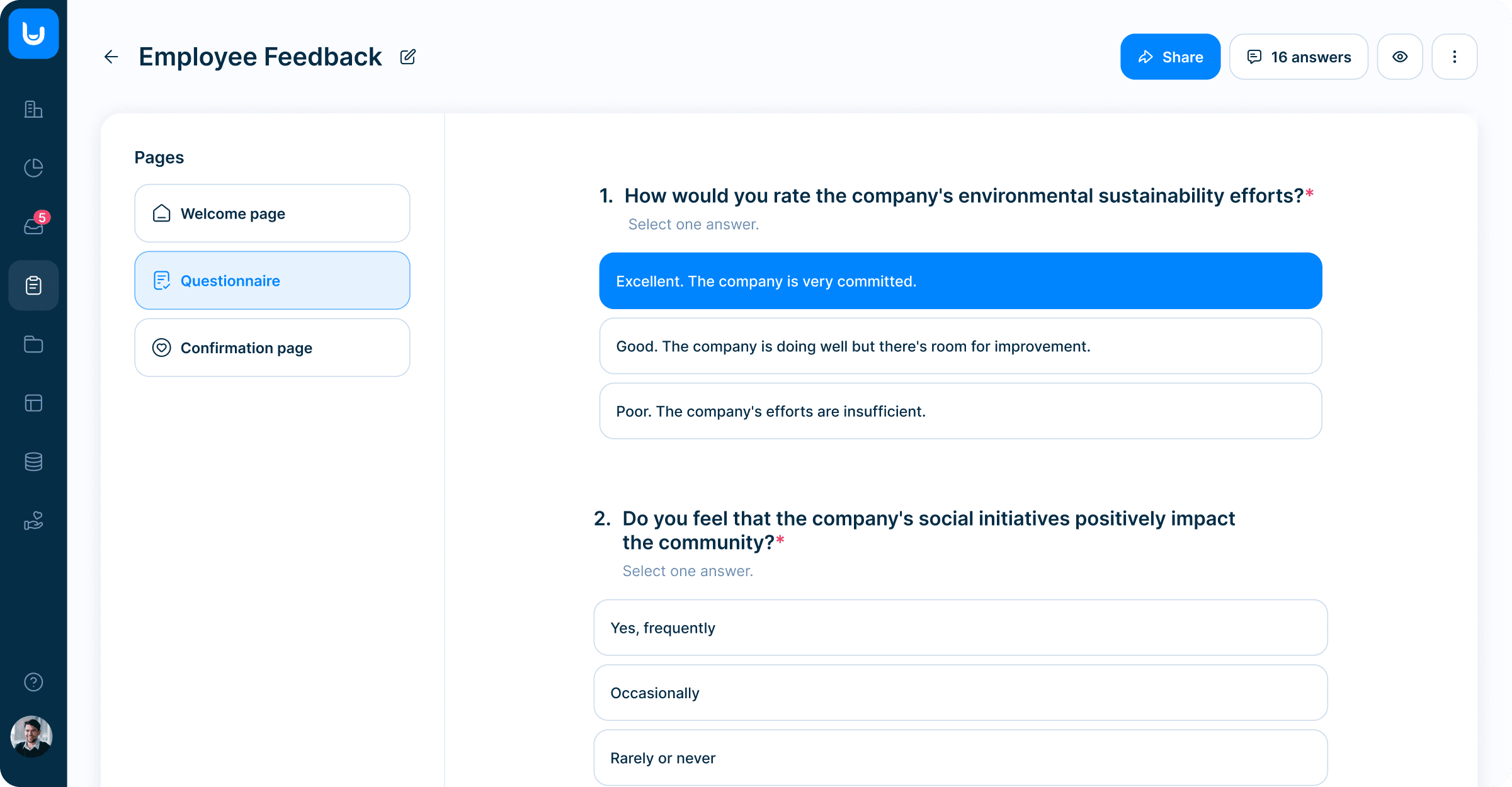
Task: Open the database icon in sidebar
Action: point(33,461)
